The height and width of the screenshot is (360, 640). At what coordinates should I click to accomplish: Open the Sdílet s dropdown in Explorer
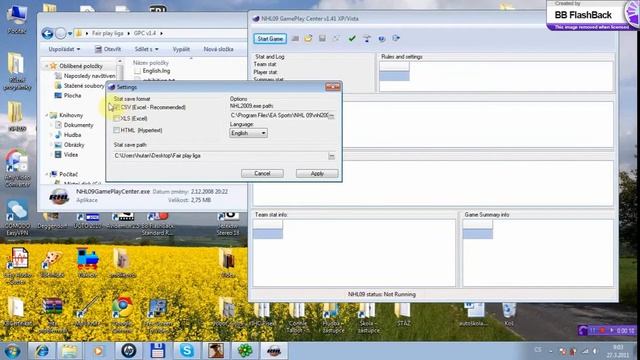146,49
